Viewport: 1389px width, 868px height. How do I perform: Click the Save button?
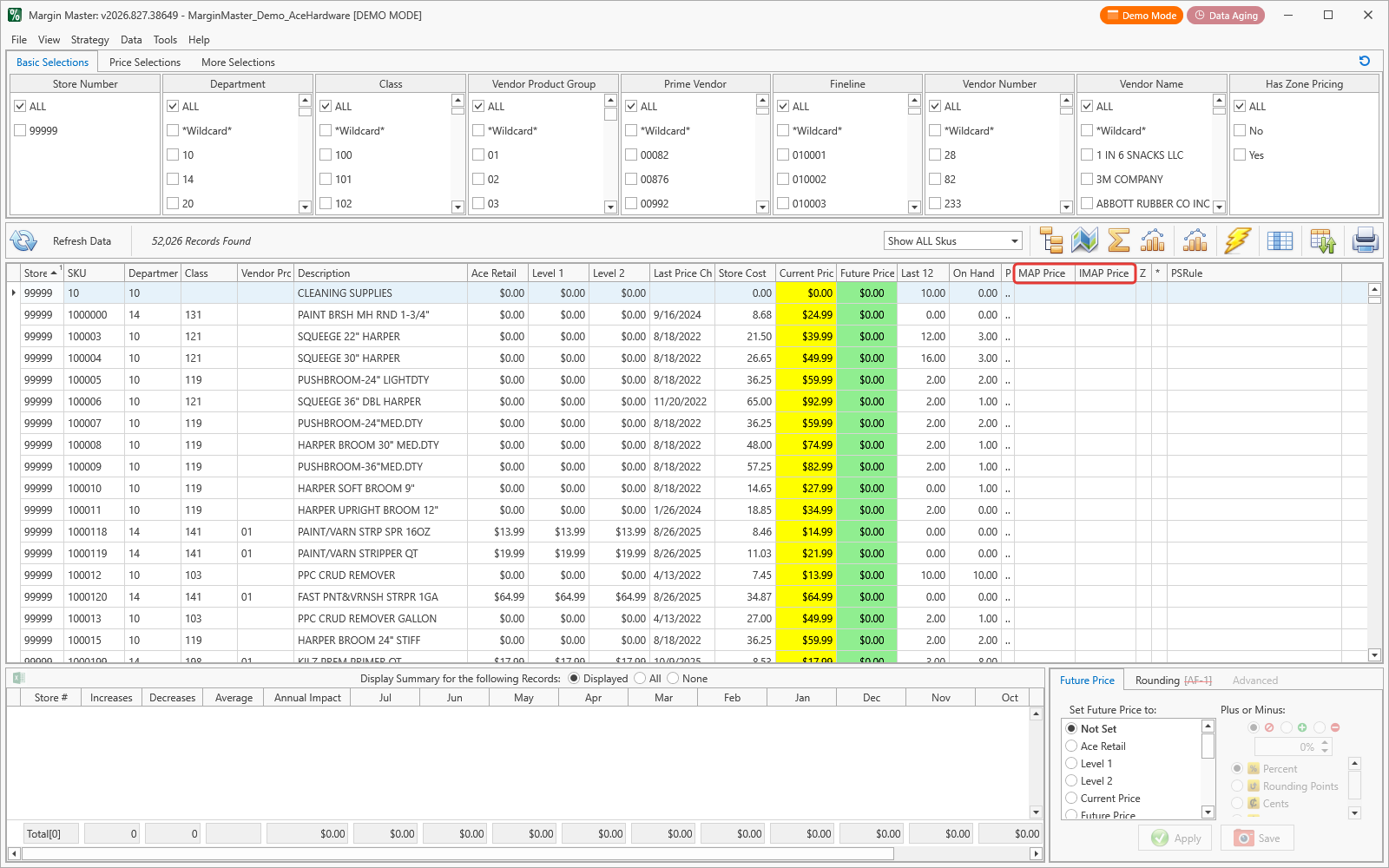point(1258,838)
